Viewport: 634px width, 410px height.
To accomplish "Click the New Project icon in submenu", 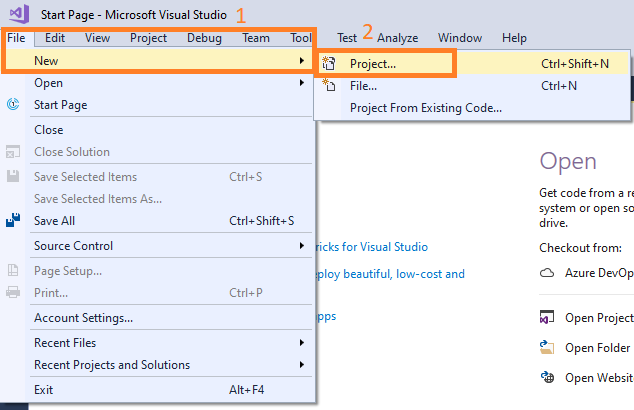I will (328, 63).
